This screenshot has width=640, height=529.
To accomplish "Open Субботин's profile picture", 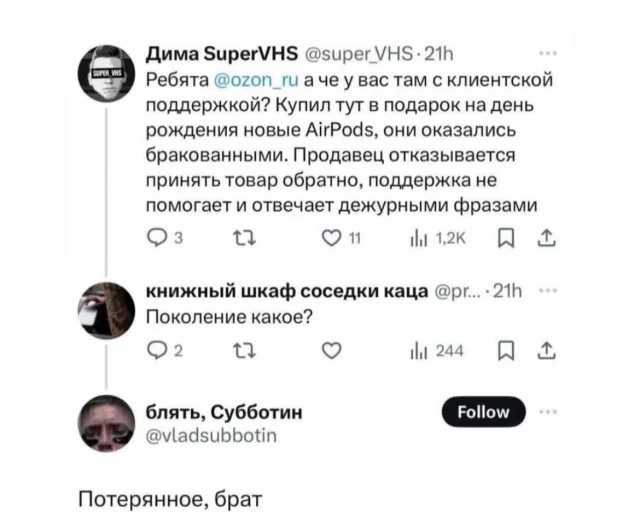I will click(108, 424).
